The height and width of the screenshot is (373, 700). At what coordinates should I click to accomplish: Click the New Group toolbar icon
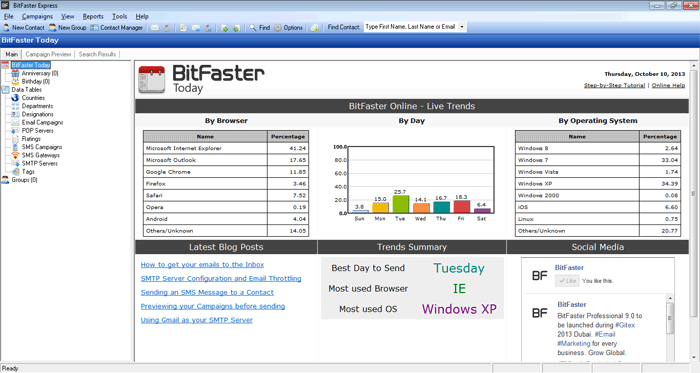click(x=53, y=28)
